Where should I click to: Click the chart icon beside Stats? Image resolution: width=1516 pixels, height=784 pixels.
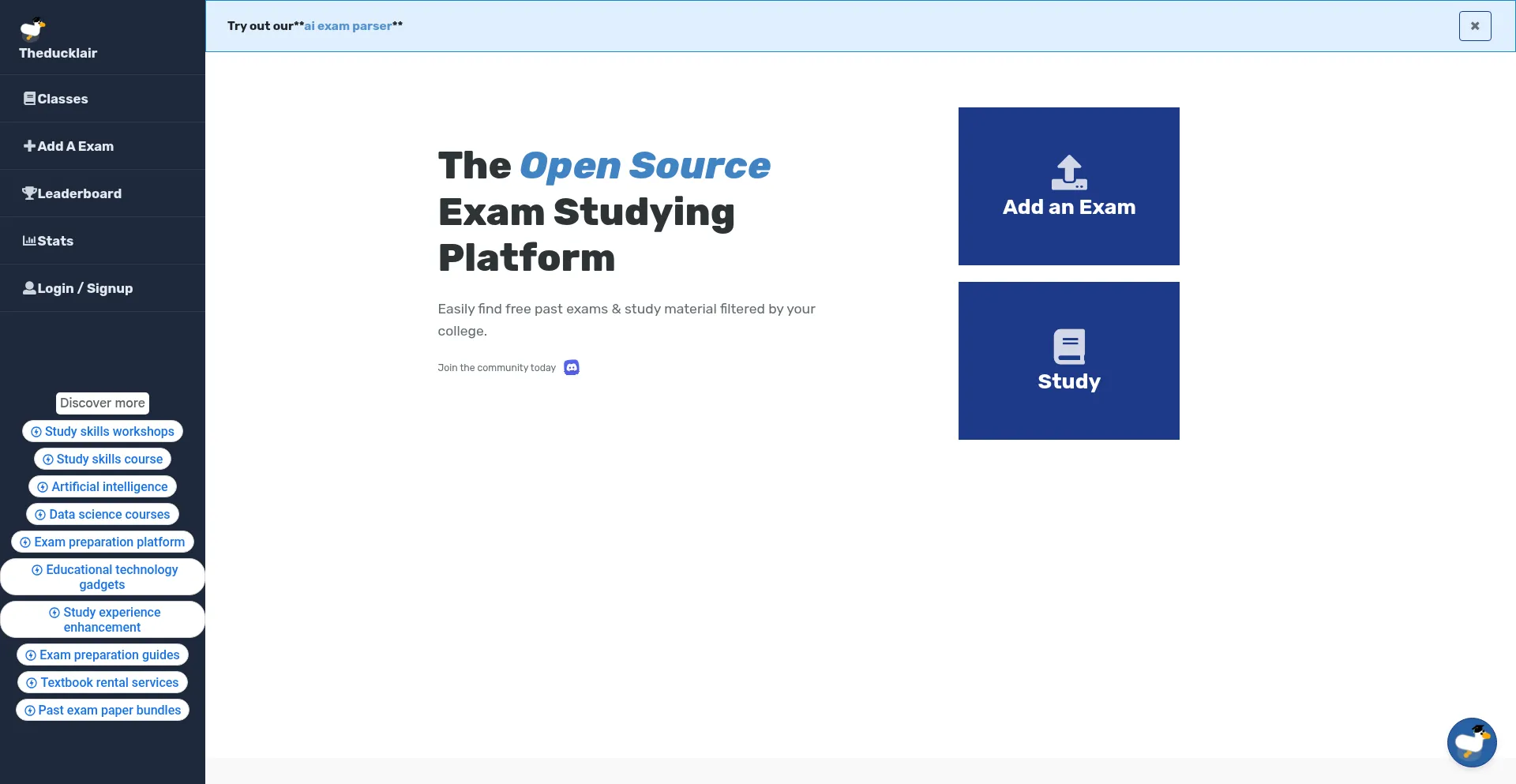29,241
